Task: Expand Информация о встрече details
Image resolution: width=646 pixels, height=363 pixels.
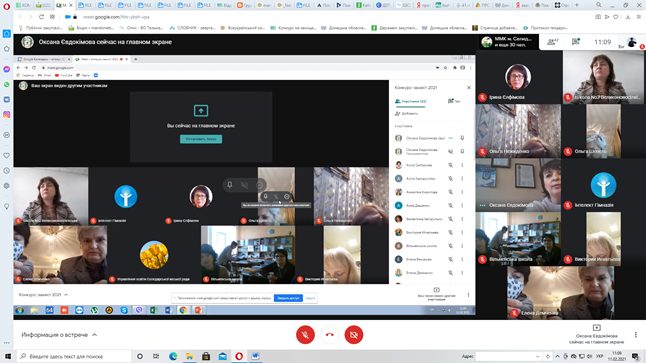Action: pos(59,335)
